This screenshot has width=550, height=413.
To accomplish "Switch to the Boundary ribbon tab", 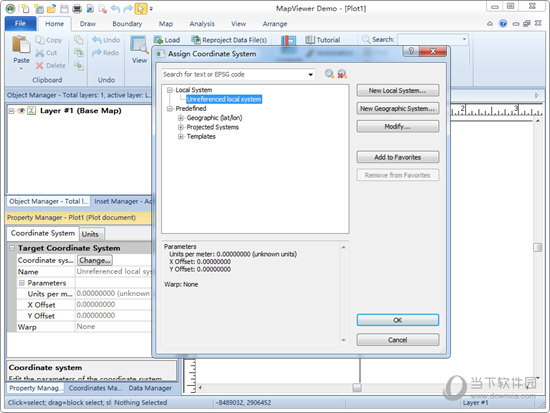I will coord(127,24).
